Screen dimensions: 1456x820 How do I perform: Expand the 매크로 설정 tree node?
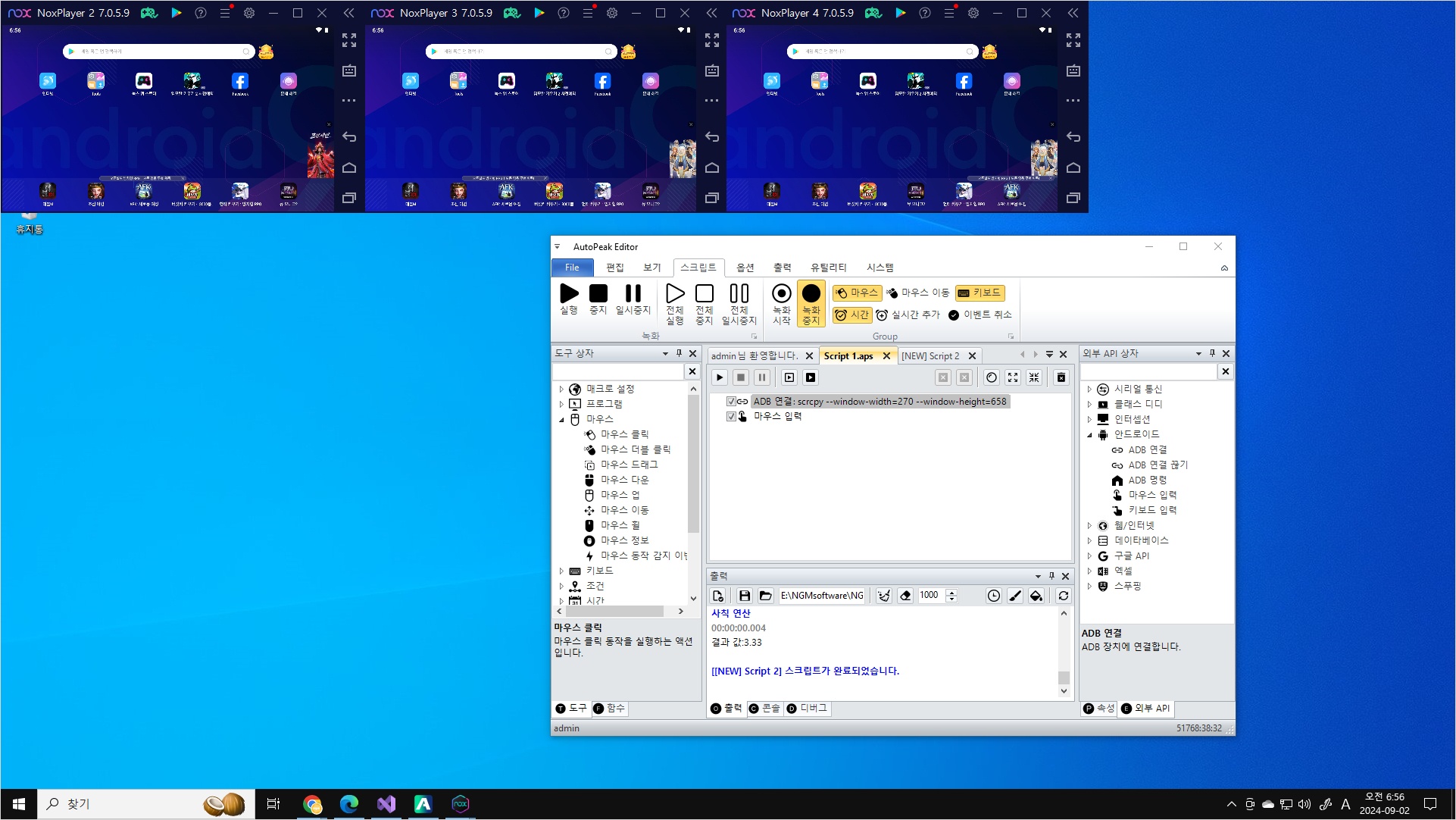click(x=561, y=390)
